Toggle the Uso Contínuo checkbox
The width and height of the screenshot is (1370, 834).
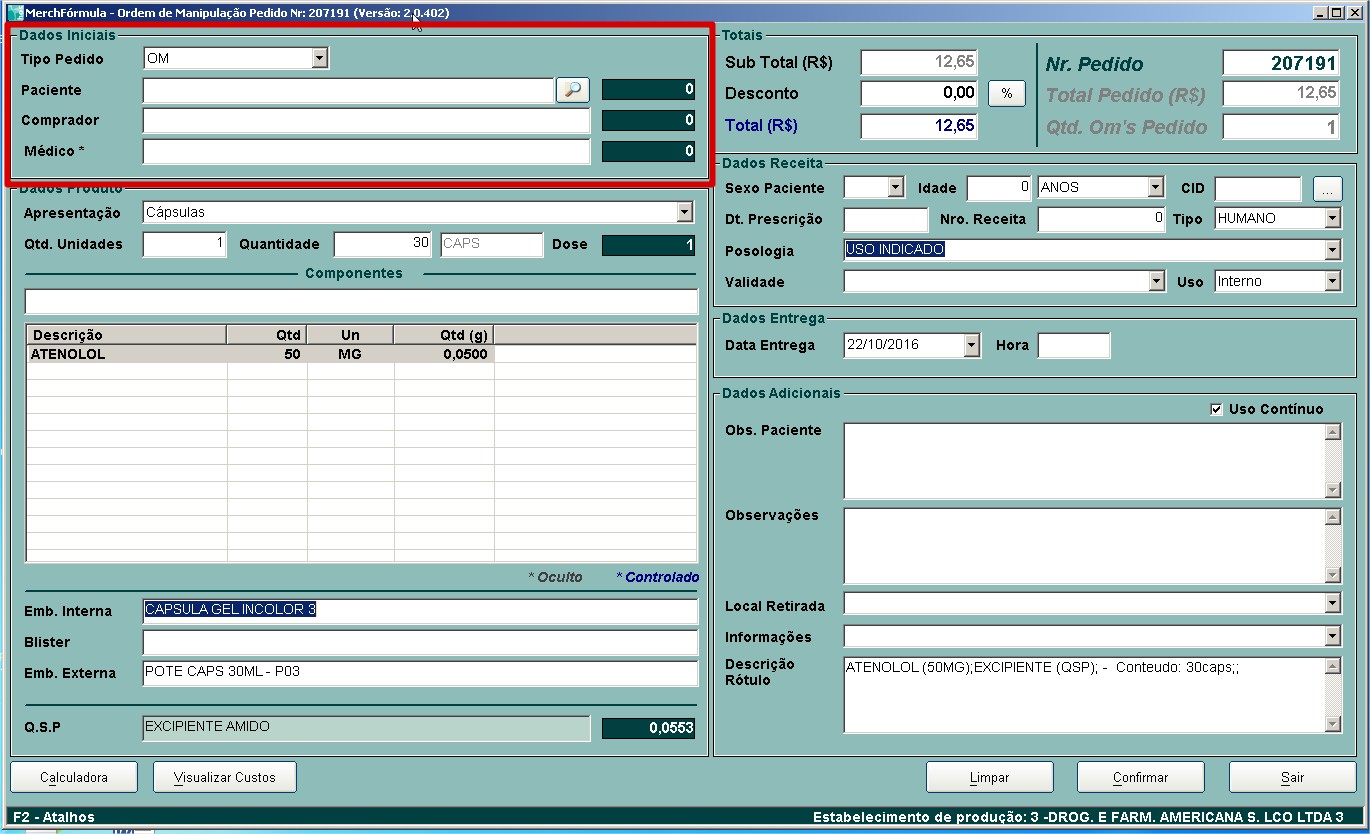click(x=1216, y=409)
